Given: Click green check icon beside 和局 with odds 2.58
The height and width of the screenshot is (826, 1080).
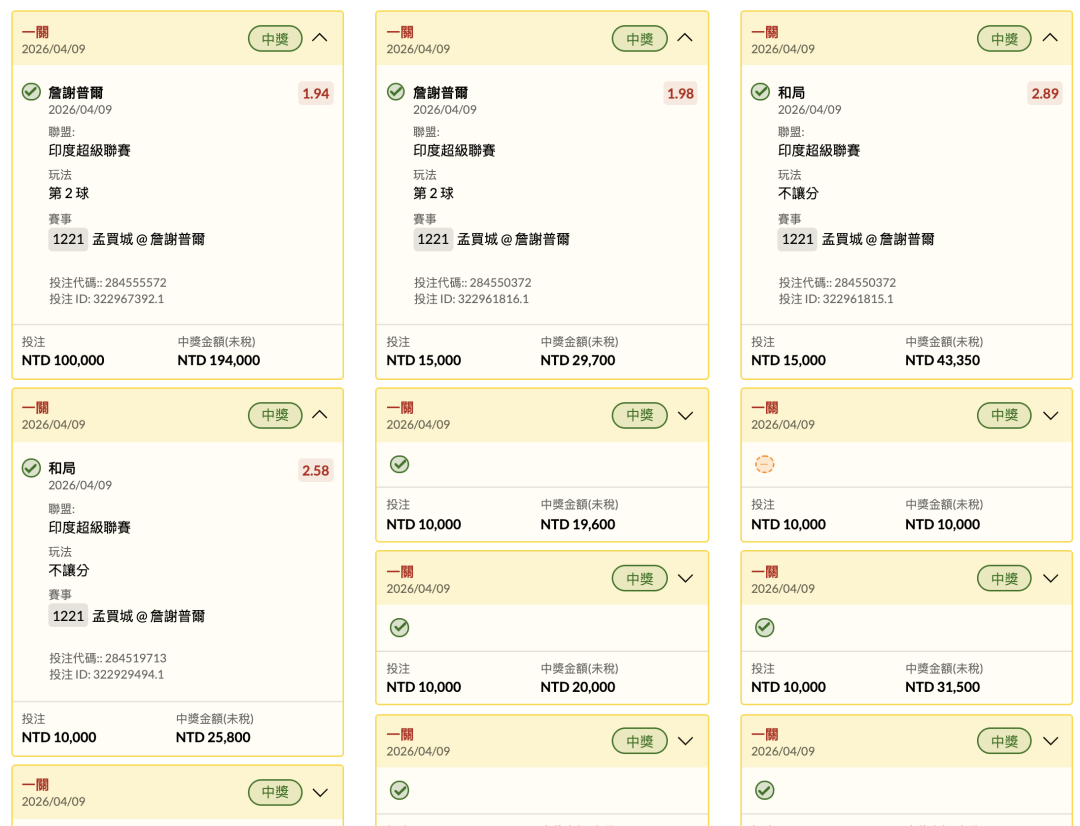Looking at the screenshot, I should [x=31, y=468].
